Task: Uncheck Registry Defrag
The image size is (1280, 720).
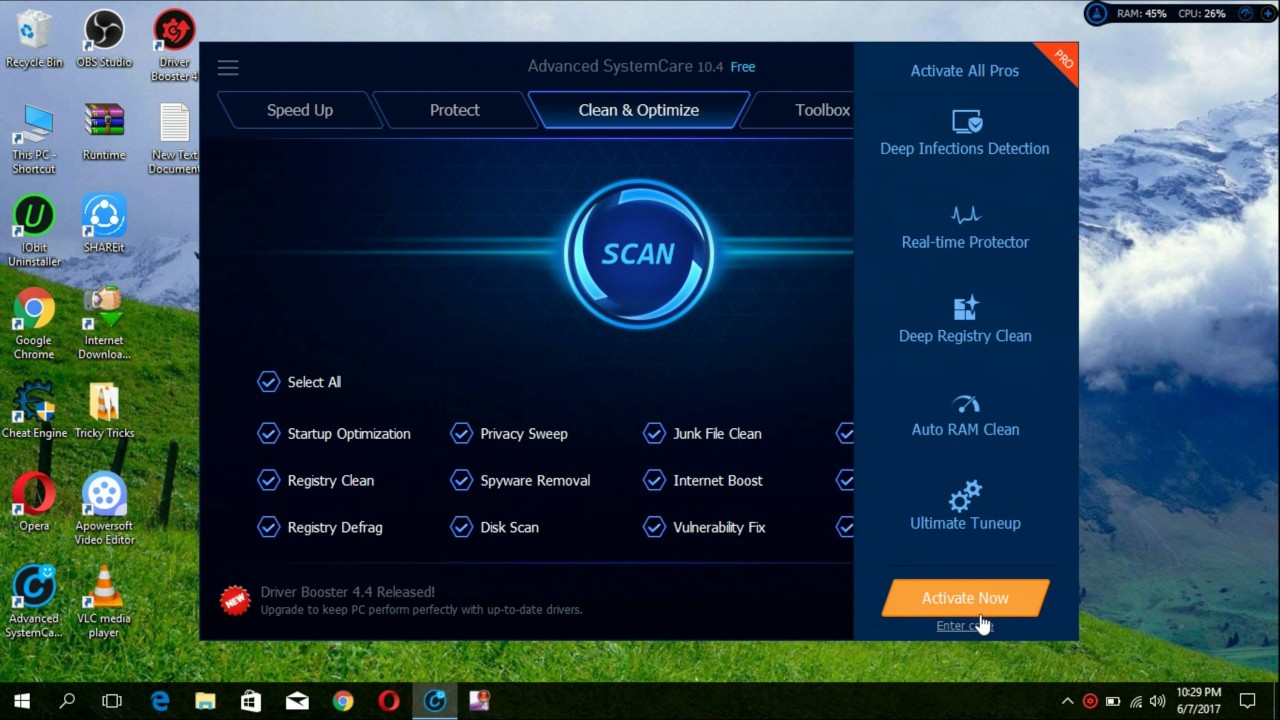Action: pos(268,527)
